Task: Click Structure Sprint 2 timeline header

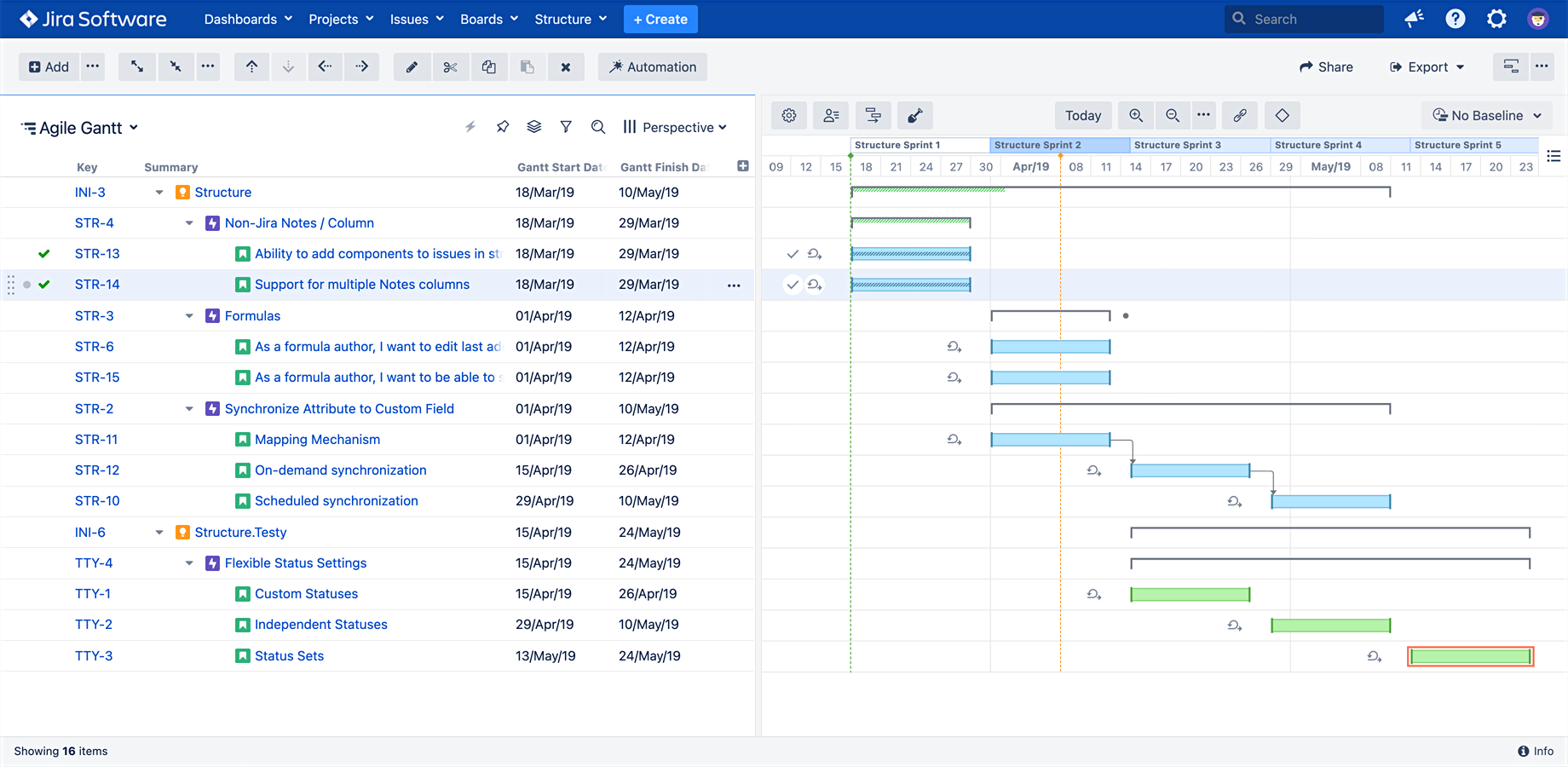Action: click(1060, 145)
